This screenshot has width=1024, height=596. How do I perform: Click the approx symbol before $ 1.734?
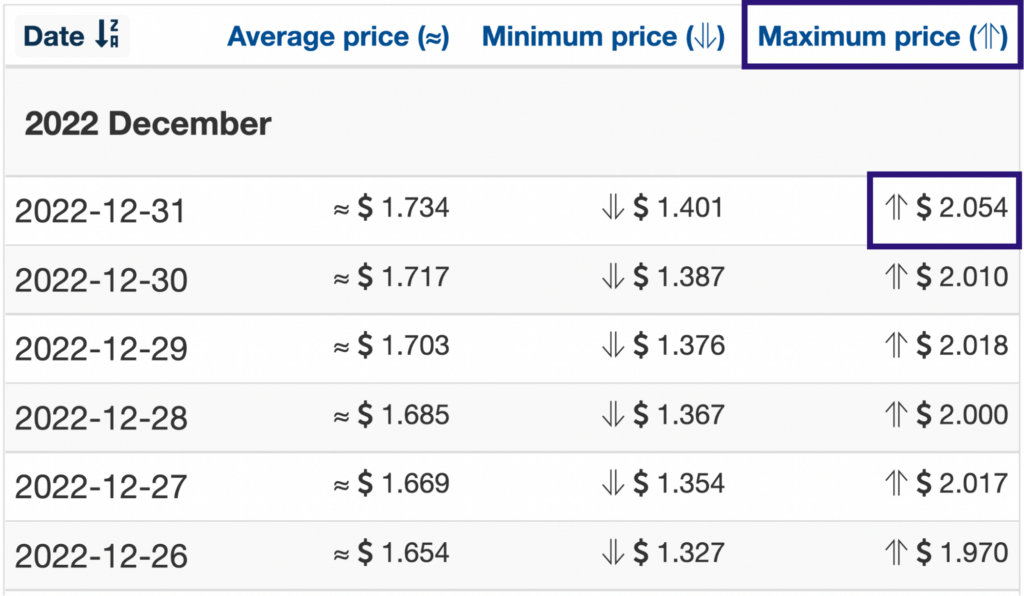(x=341, y=210)
